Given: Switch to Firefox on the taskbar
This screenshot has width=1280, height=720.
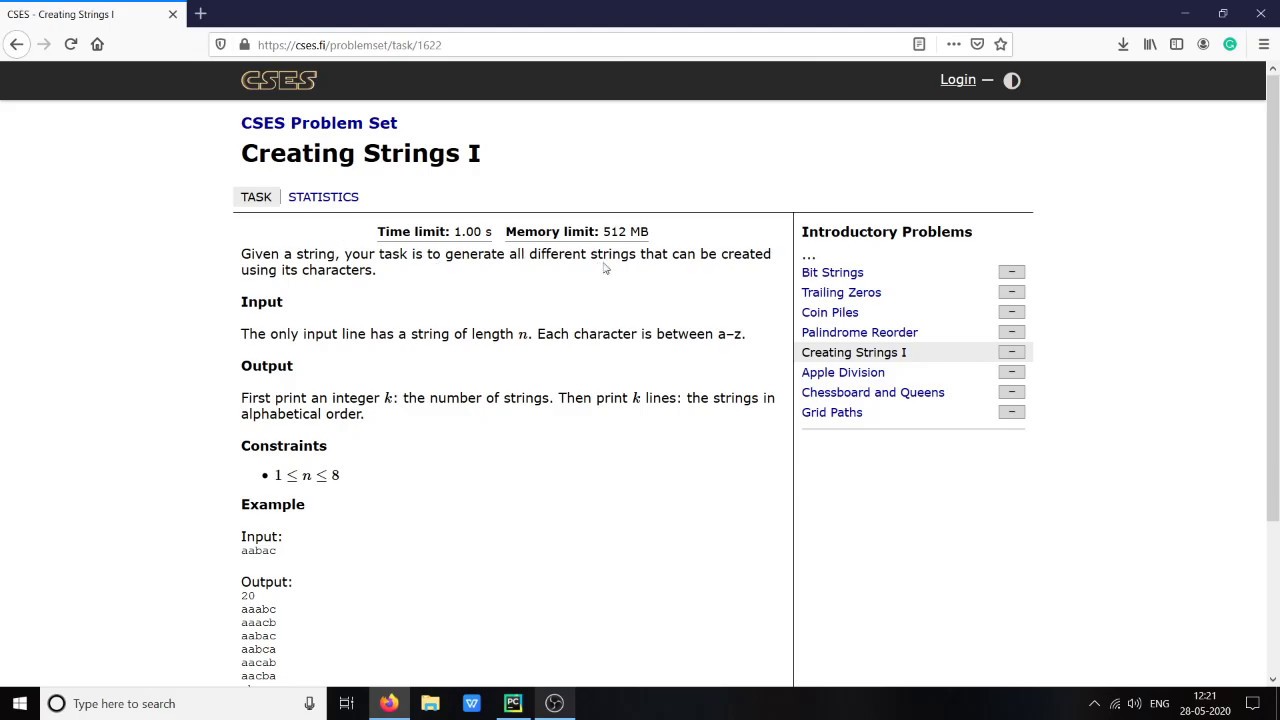Looking at the screenshot, I should coord(388,703).
